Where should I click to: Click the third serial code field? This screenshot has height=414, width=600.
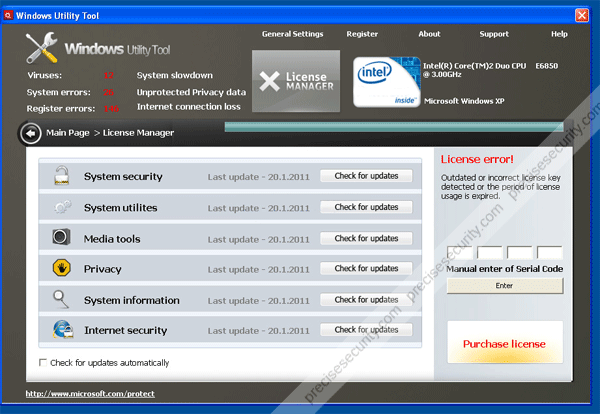pos(520,253)
